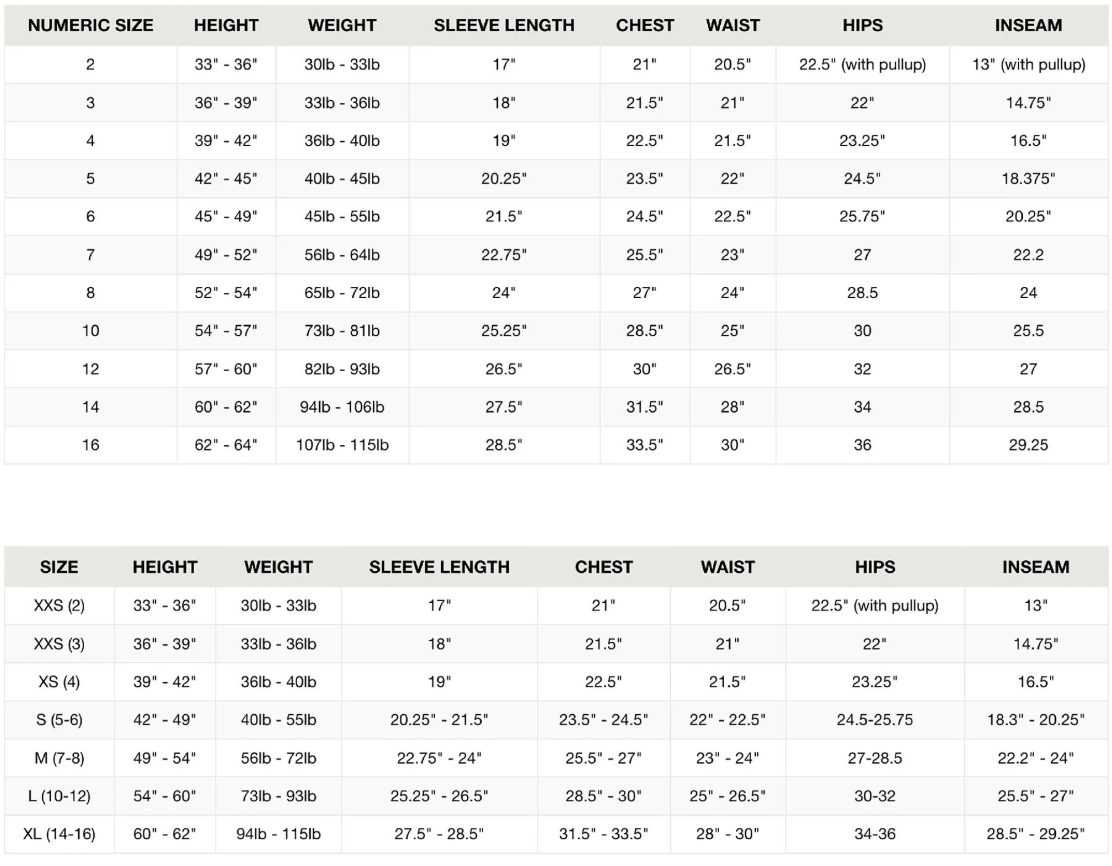This screenshot has height=866, width=1112.
Task: Click the SLEEVE LENGTH header in top table
Action: 504,26
